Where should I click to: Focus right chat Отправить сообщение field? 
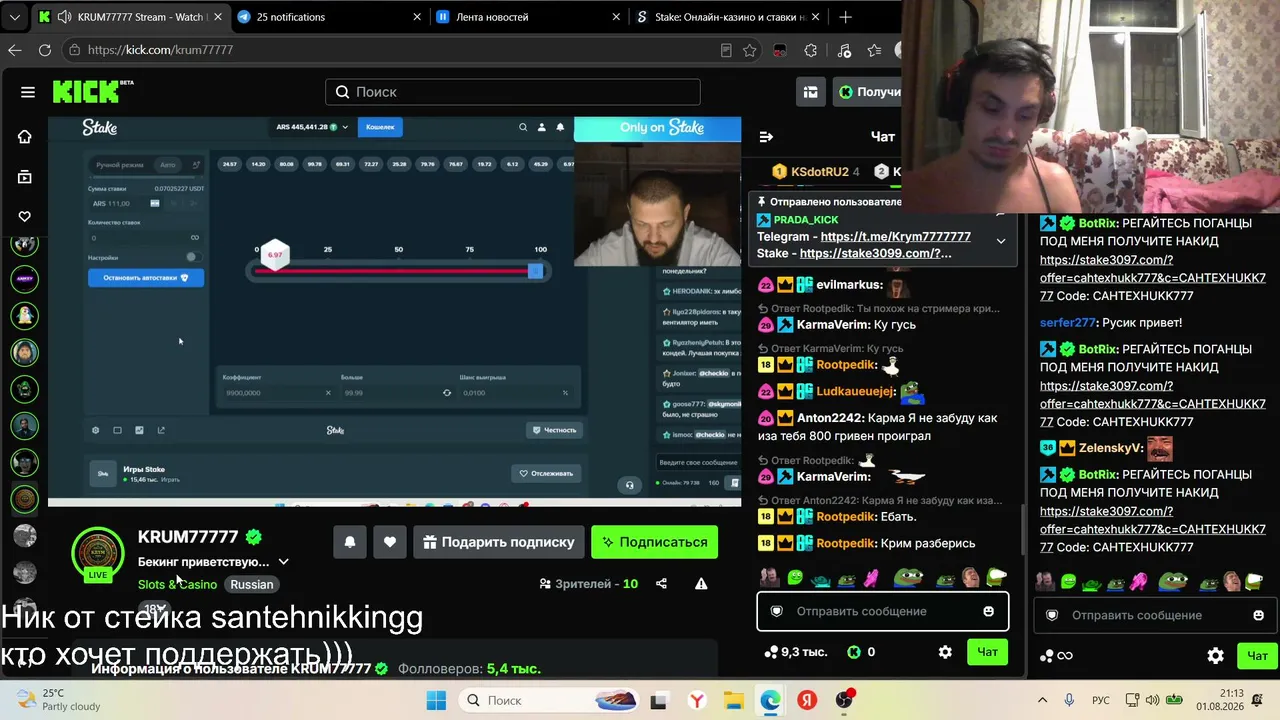(1156, 615)
